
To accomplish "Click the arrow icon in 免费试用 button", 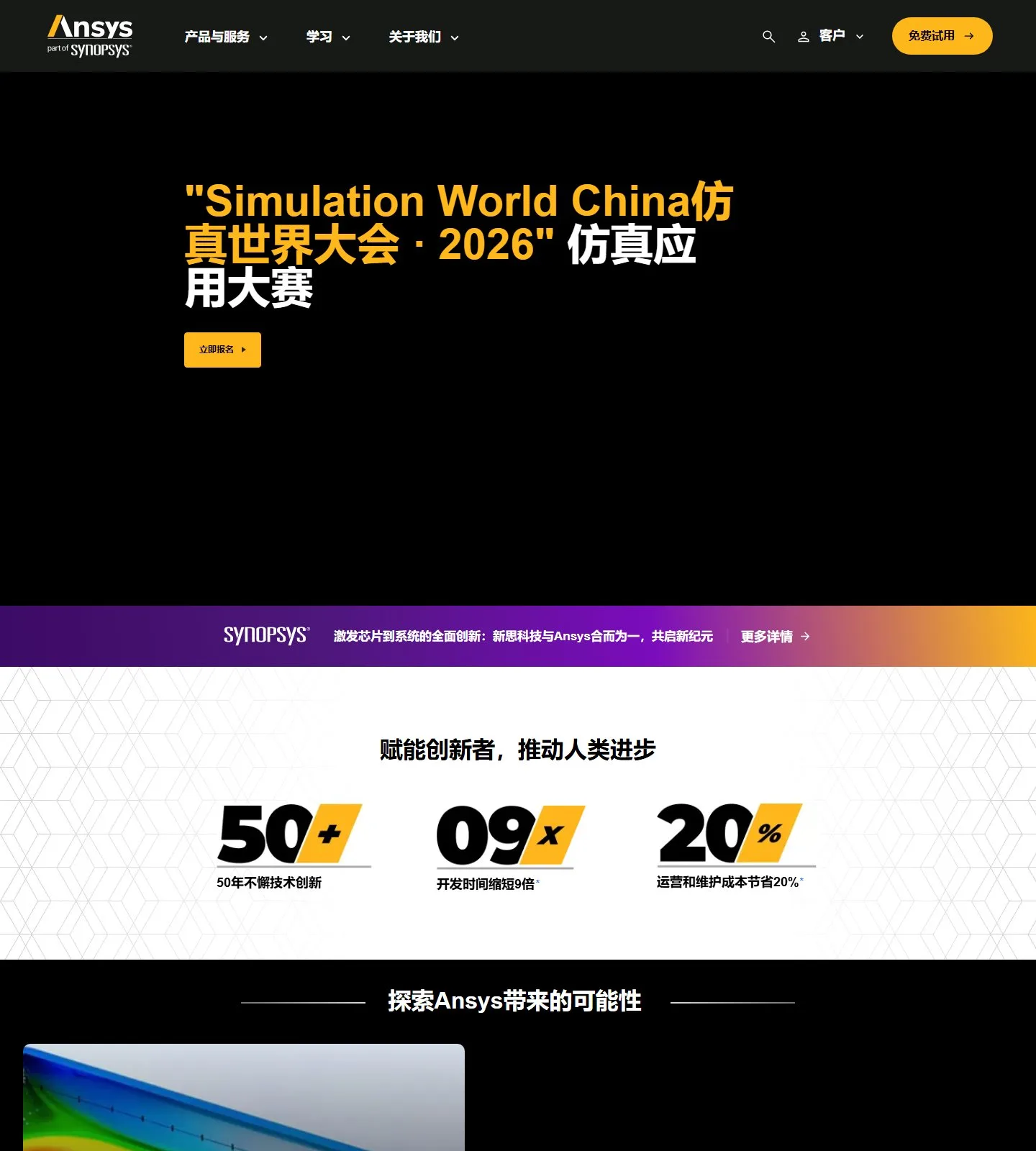I will 969,36.
